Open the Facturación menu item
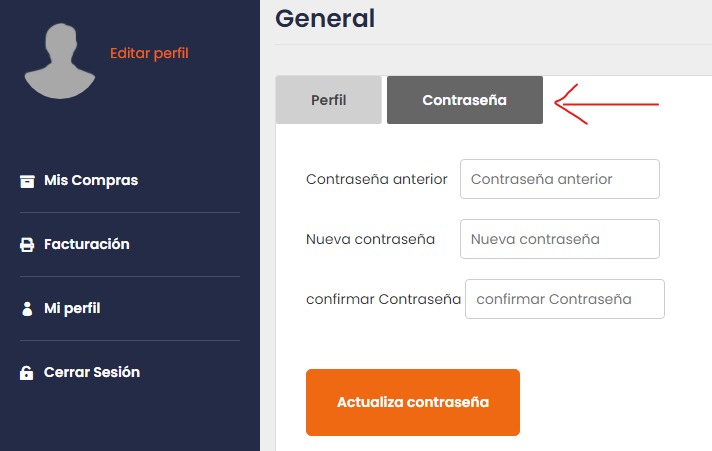This screenshot has height=451, width=712. pyautogui.click(x=87, y=244)
